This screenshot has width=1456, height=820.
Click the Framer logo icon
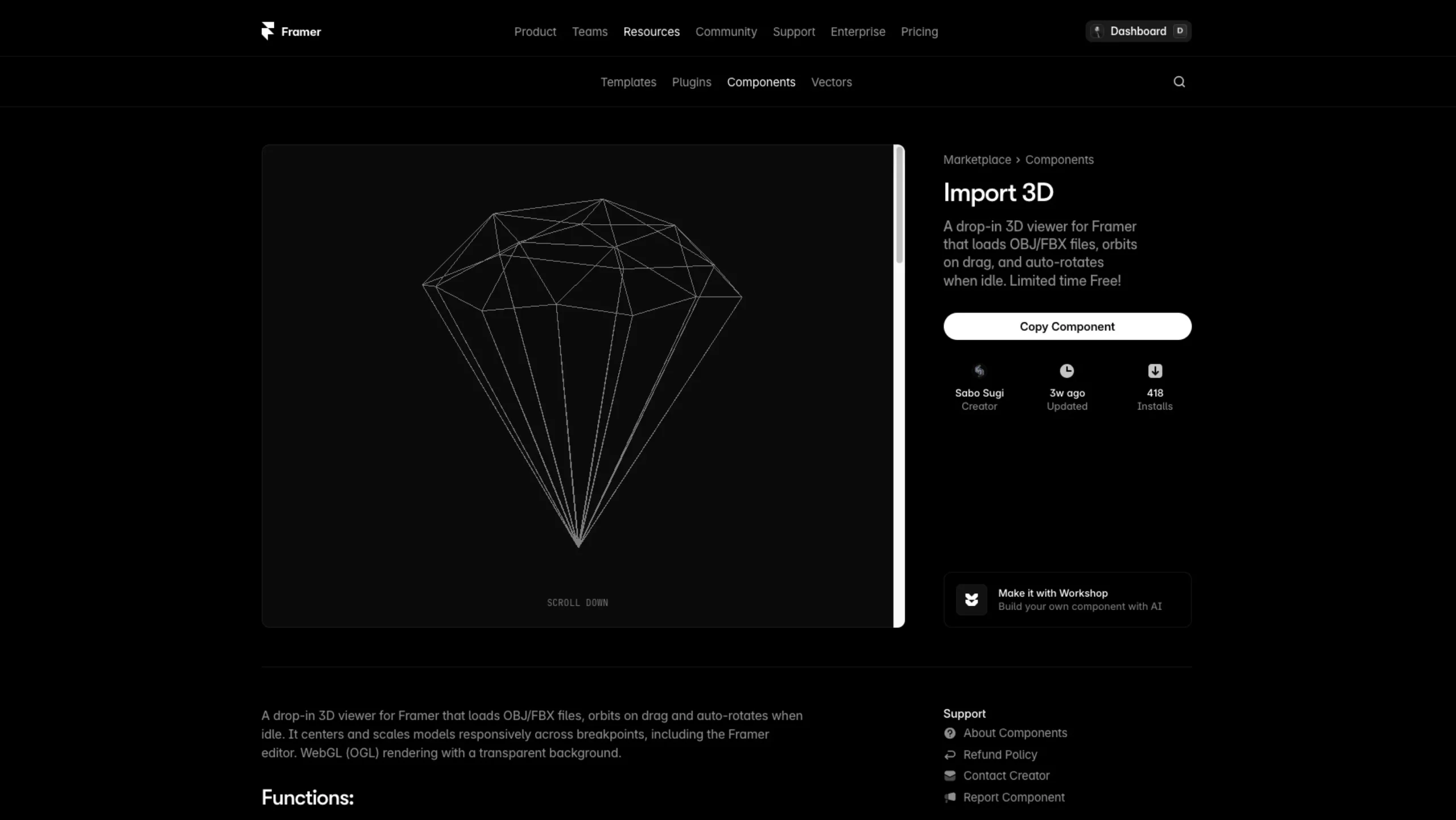[x=268, y=31]
